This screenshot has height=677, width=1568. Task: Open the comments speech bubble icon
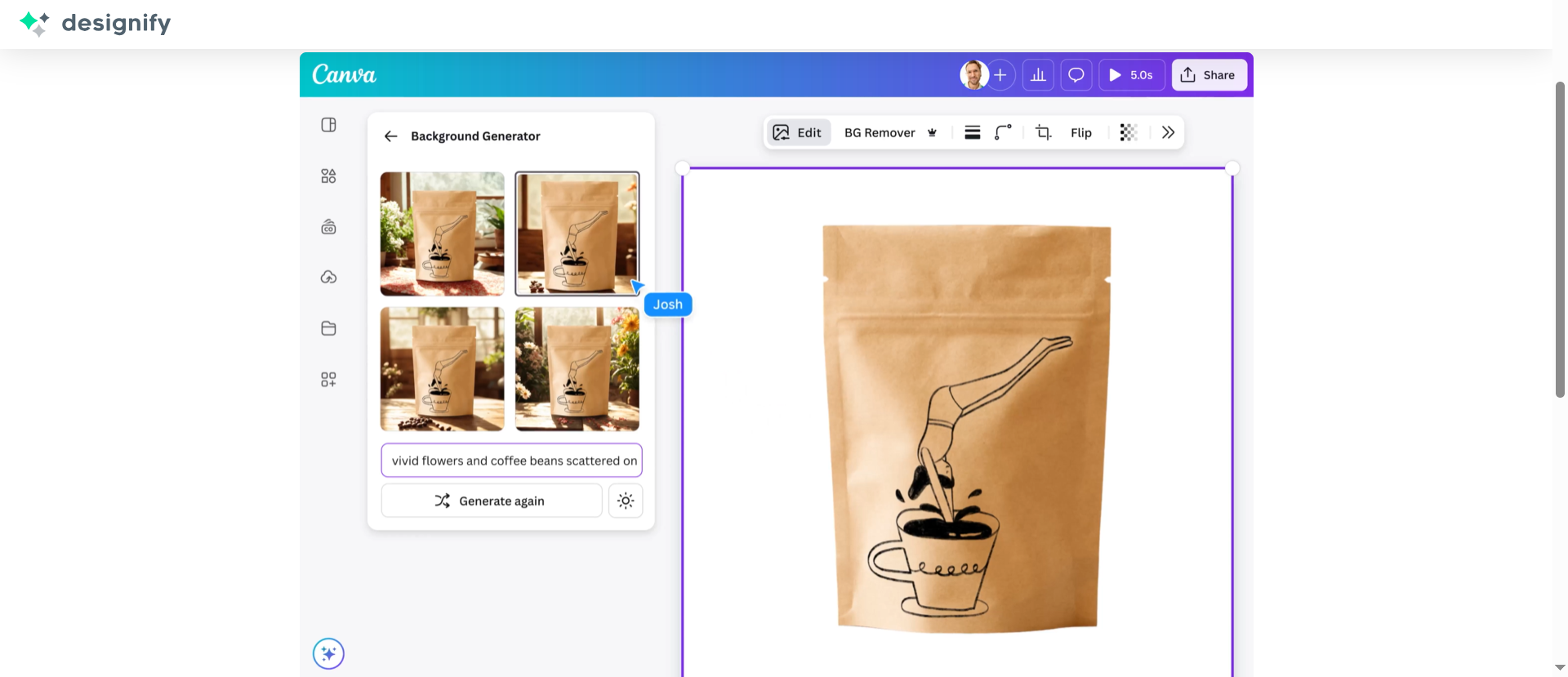tap(1076, 75)
